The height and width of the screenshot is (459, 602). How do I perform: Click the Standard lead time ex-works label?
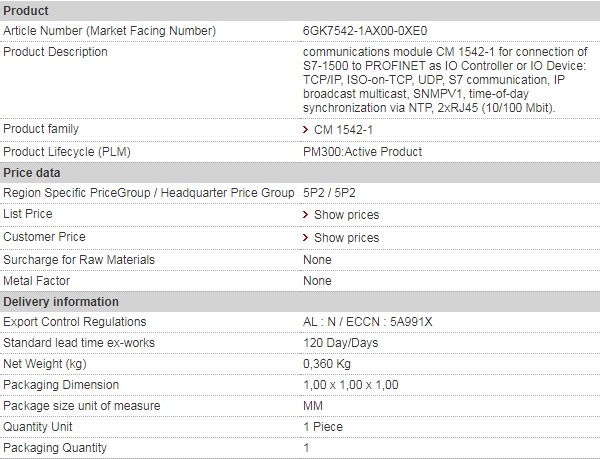point(79,343)
